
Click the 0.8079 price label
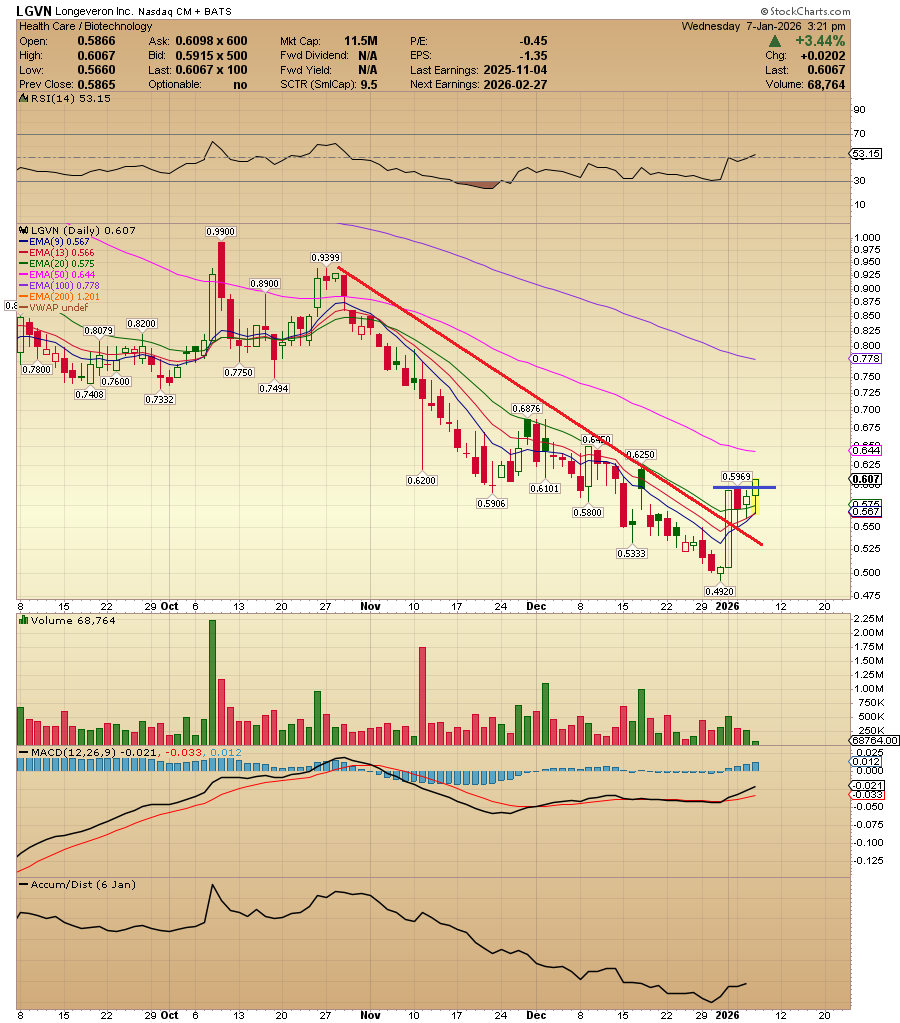(99, 331)
